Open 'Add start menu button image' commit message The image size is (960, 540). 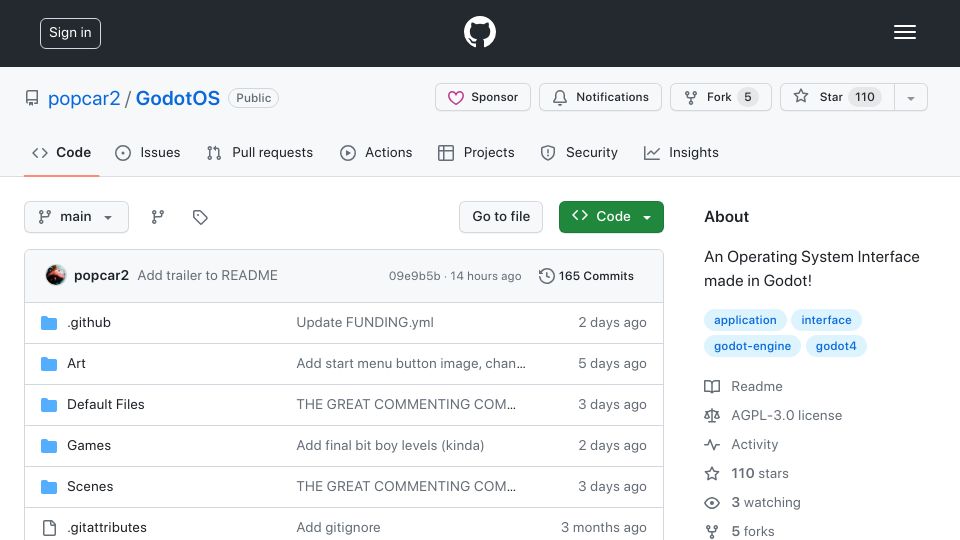(x=411, y=364)
